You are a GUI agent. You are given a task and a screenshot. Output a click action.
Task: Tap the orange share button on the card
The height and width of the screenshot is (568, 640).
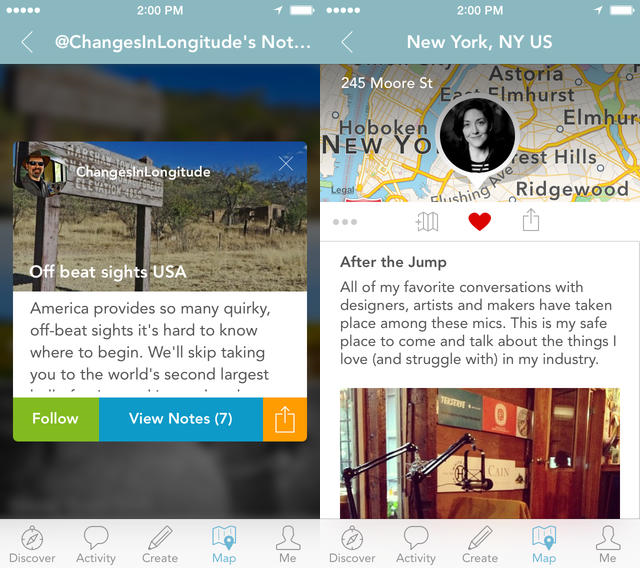285,419
